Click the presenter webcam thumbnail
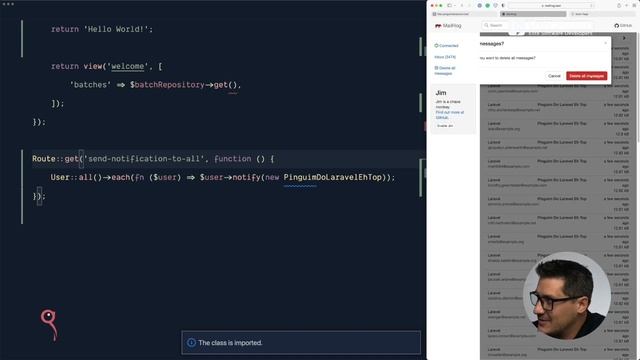The width and height of the screenshot is (640, 360). 567,296
